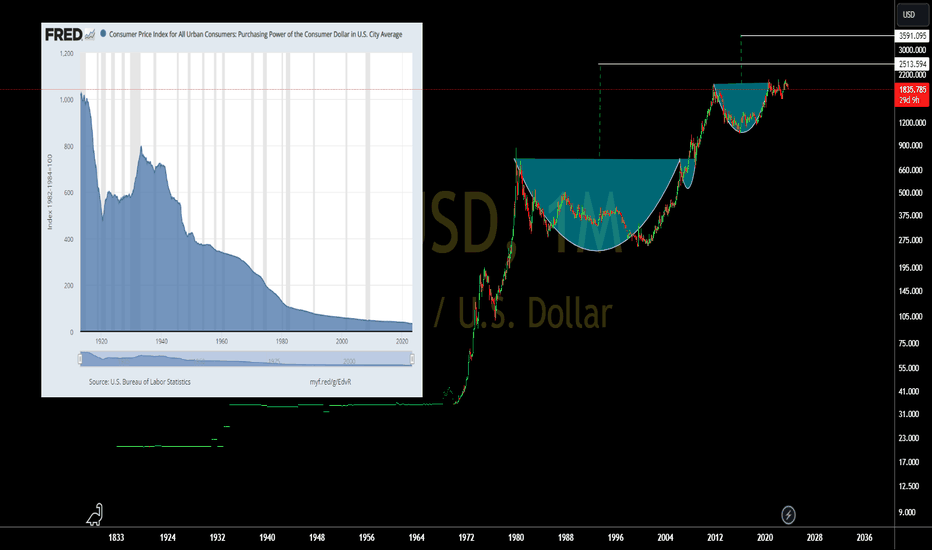Viewport: 932px width, 550px height.
Task: Open the myf.red/g/EdvR link
Action: tap(330, 382)
